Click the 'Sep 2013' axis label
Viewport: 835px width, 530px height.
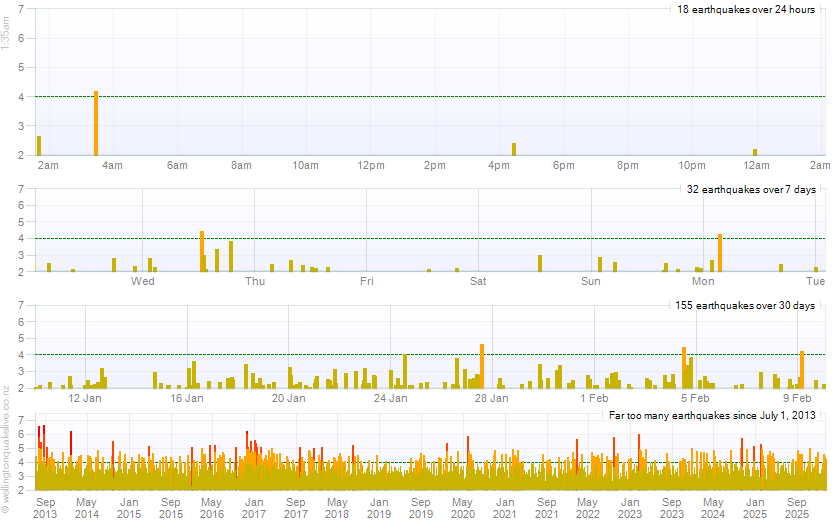(45, 508)
